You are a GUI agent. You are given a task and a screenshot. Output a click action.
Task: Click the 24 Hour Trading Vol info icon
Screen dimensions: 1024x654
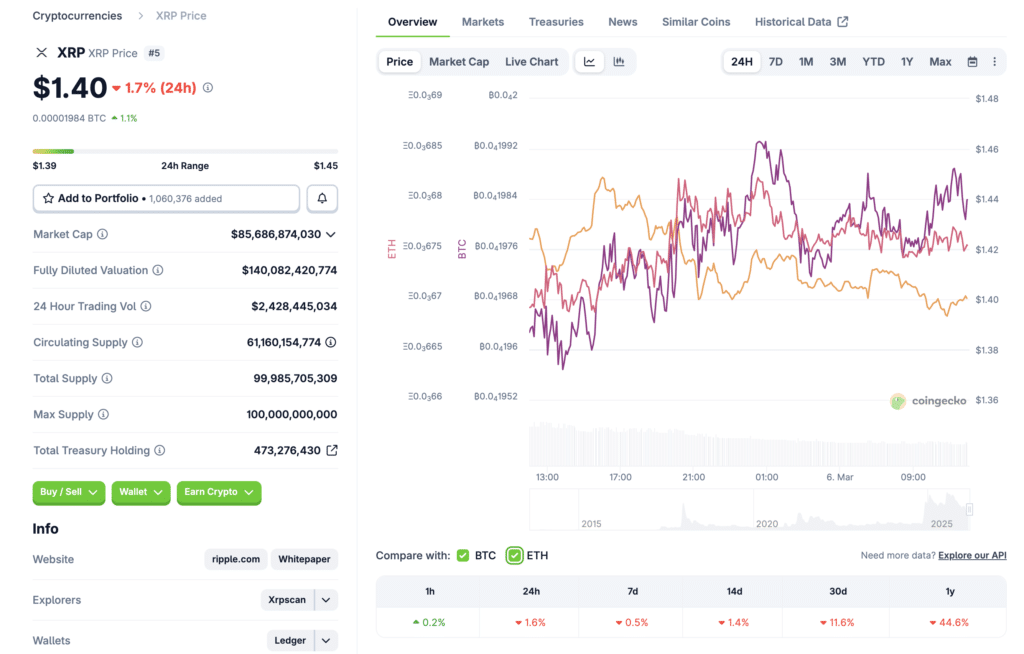pos(146,306)
